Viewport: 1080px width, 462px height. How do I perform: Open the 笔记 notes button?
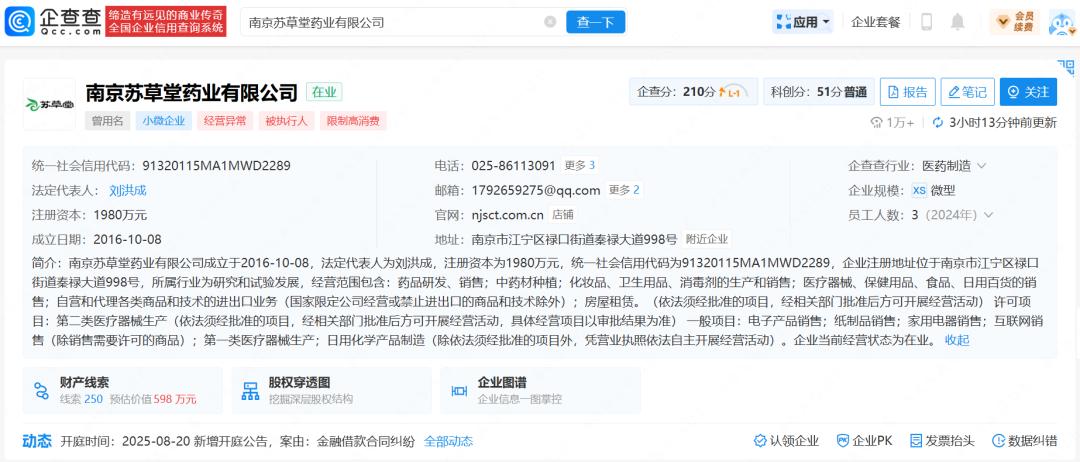point(968,92)
